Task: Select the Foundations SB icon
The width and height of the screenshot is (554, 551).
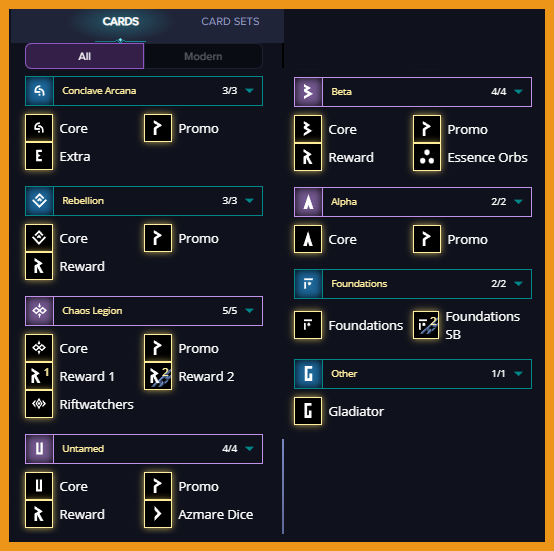Action: pyautogui.click(x=427, y=325)
